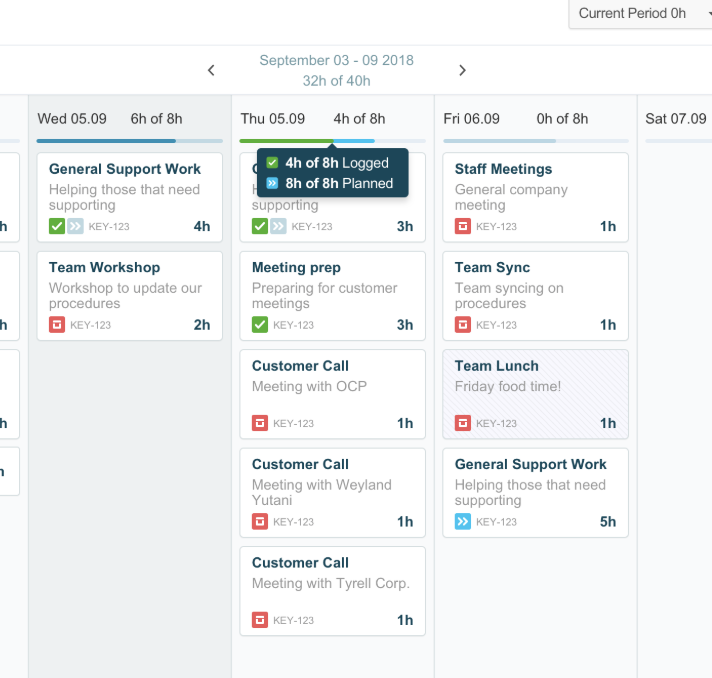Click red calendar icon on Team Sync card
Image resolution: width=712 pixels, height=678 pixels.
(463, 325)
